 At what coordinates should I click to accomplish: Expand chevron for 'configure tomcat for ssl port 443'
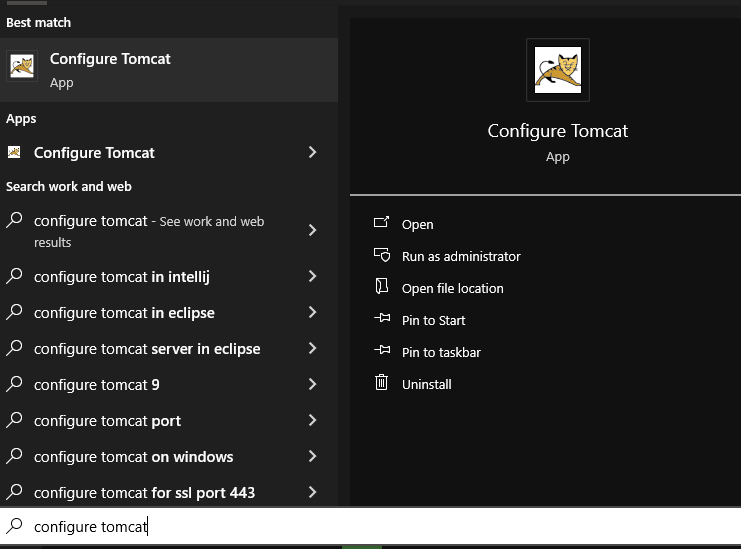[312, 492]
